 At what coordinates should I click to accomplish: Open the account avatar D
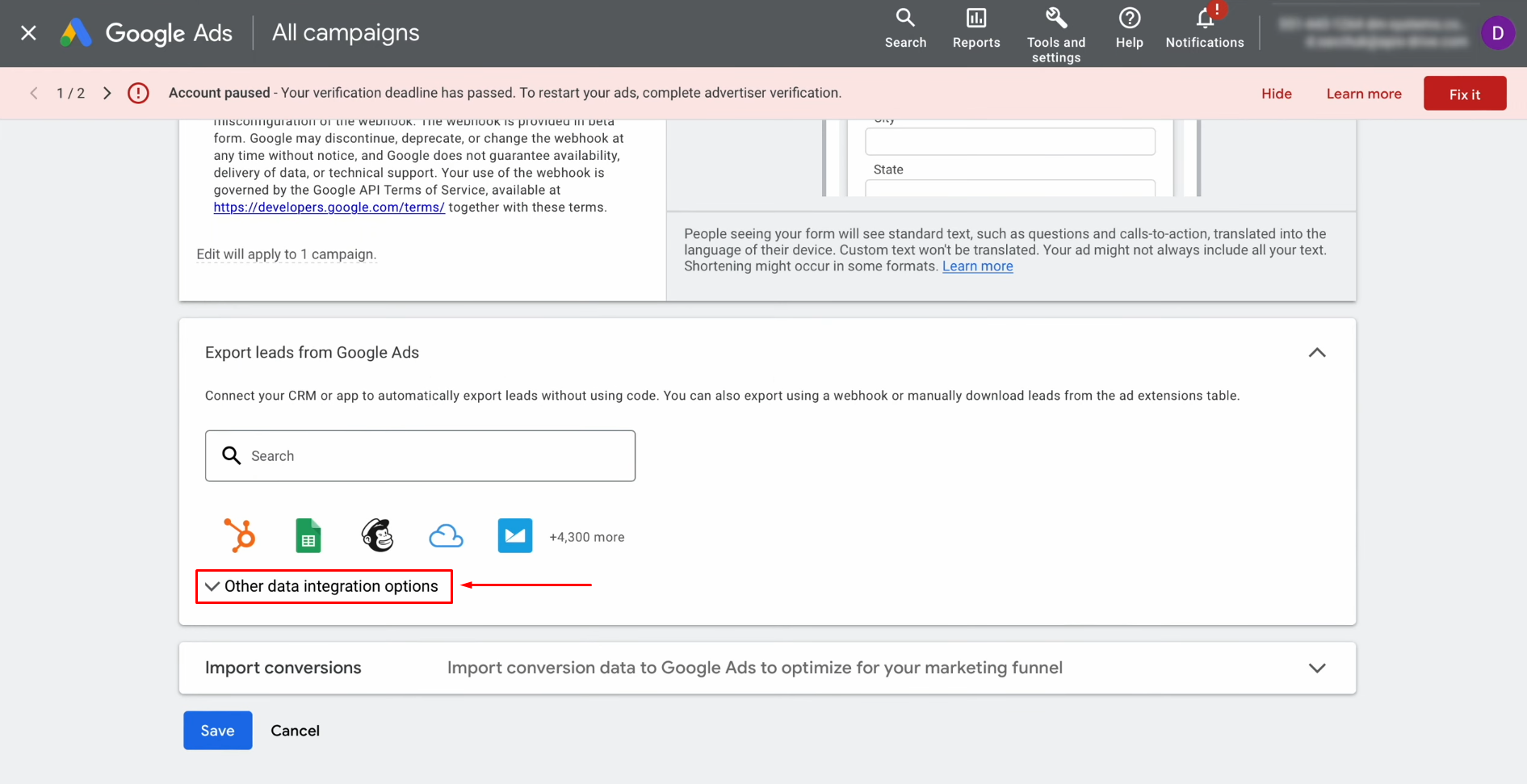[1497, 33]
